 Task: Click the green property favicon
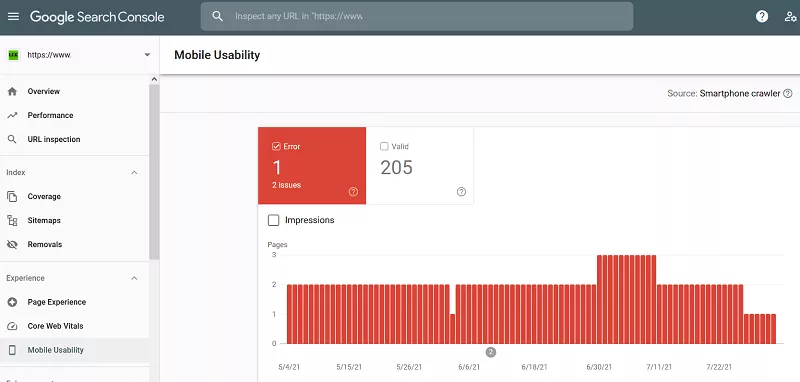tap(13, 55)
